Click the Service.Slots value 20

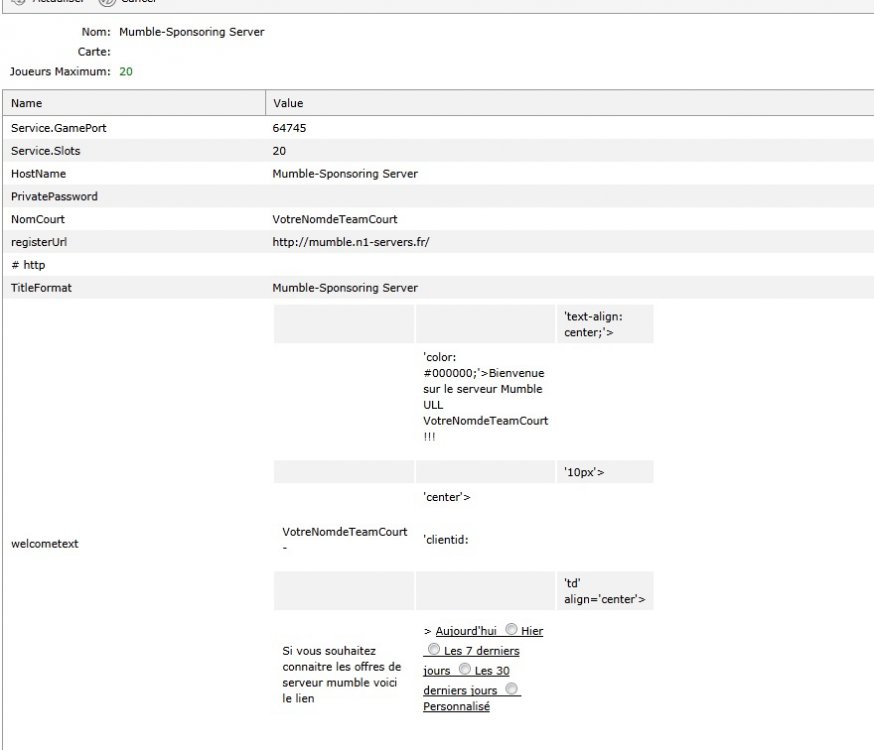point(279,151)
